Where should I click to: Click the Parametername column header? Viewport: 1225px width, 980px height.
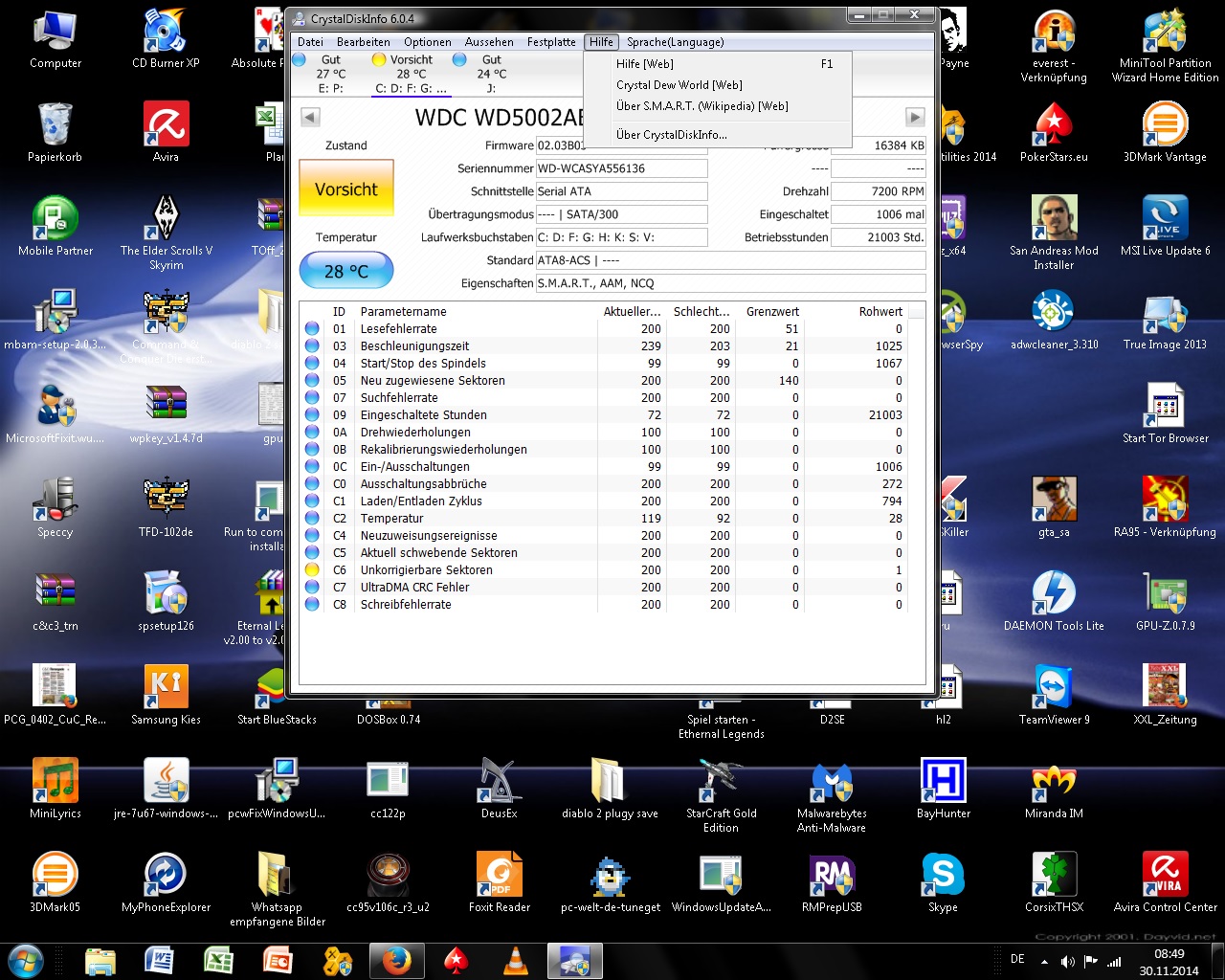tap(477, 312)
